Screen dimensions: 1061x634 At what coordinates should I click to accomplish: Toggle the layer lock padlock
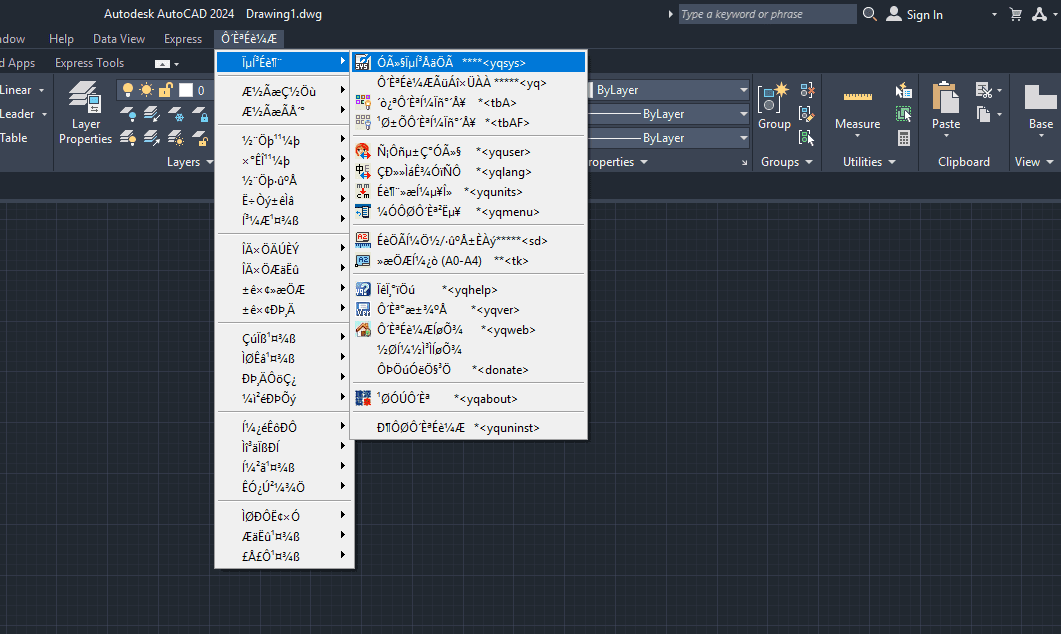pos(165,91)
